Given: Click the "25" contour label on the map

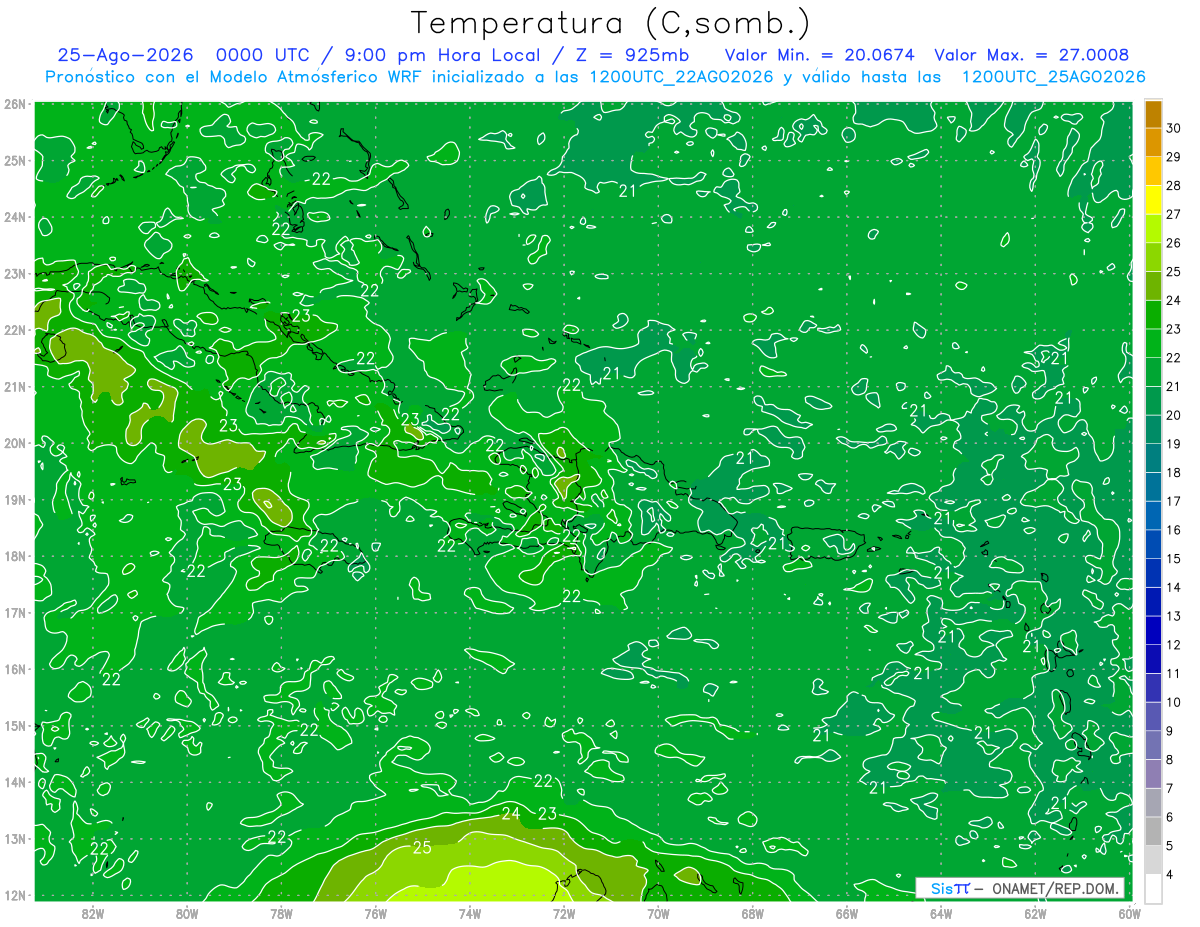Looking at the screenshot, I should [x=422, y=848].
